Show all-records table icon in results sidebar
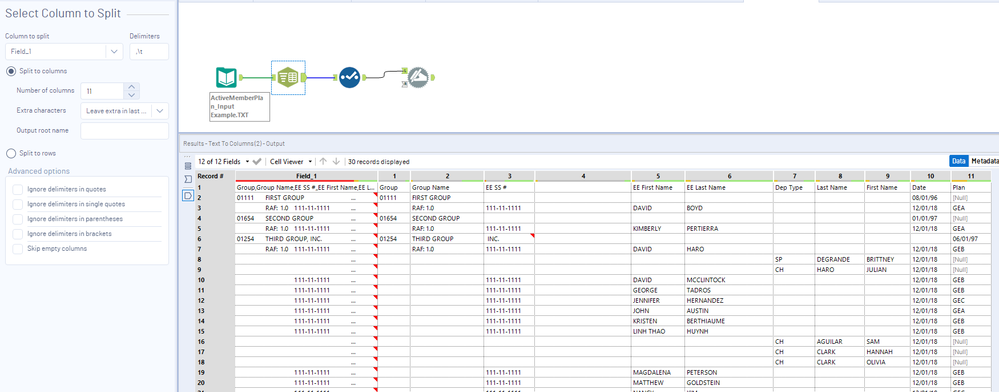999x392 pixels. pyautogui.click(x=188, y=165)
